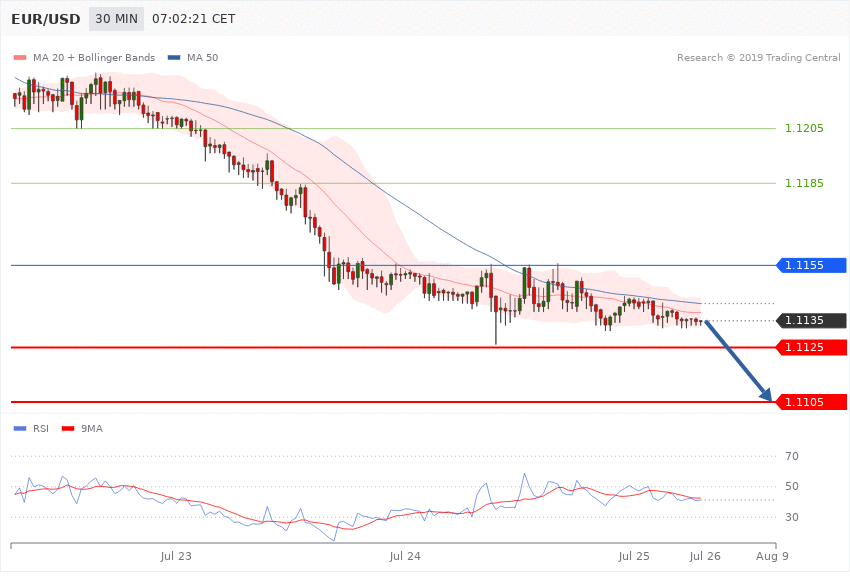Click the Jul 25 date axis label
This screenshot has width=850, height=576.
point(633,556)
